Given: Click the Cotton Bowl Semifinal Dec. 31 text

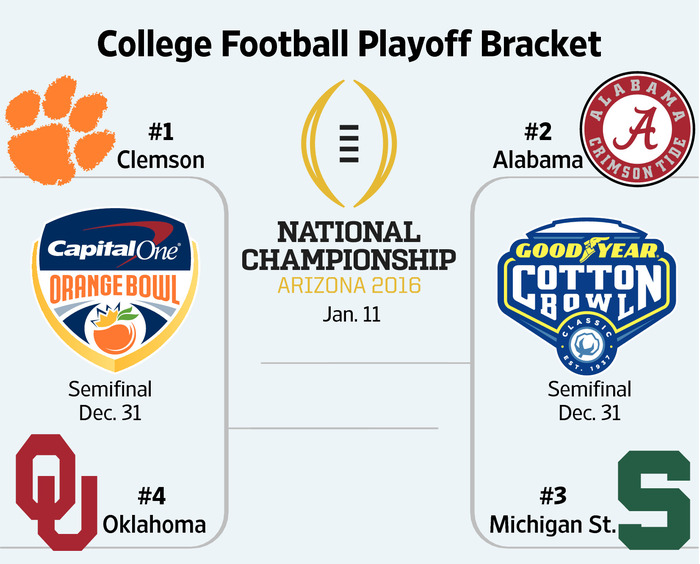Looking at the screenshot, I should coord(589,401).
